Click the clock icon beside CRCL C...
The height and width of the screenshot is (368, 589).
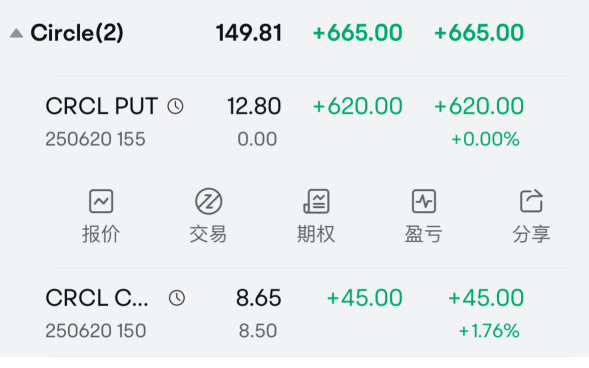click(177, 298)
